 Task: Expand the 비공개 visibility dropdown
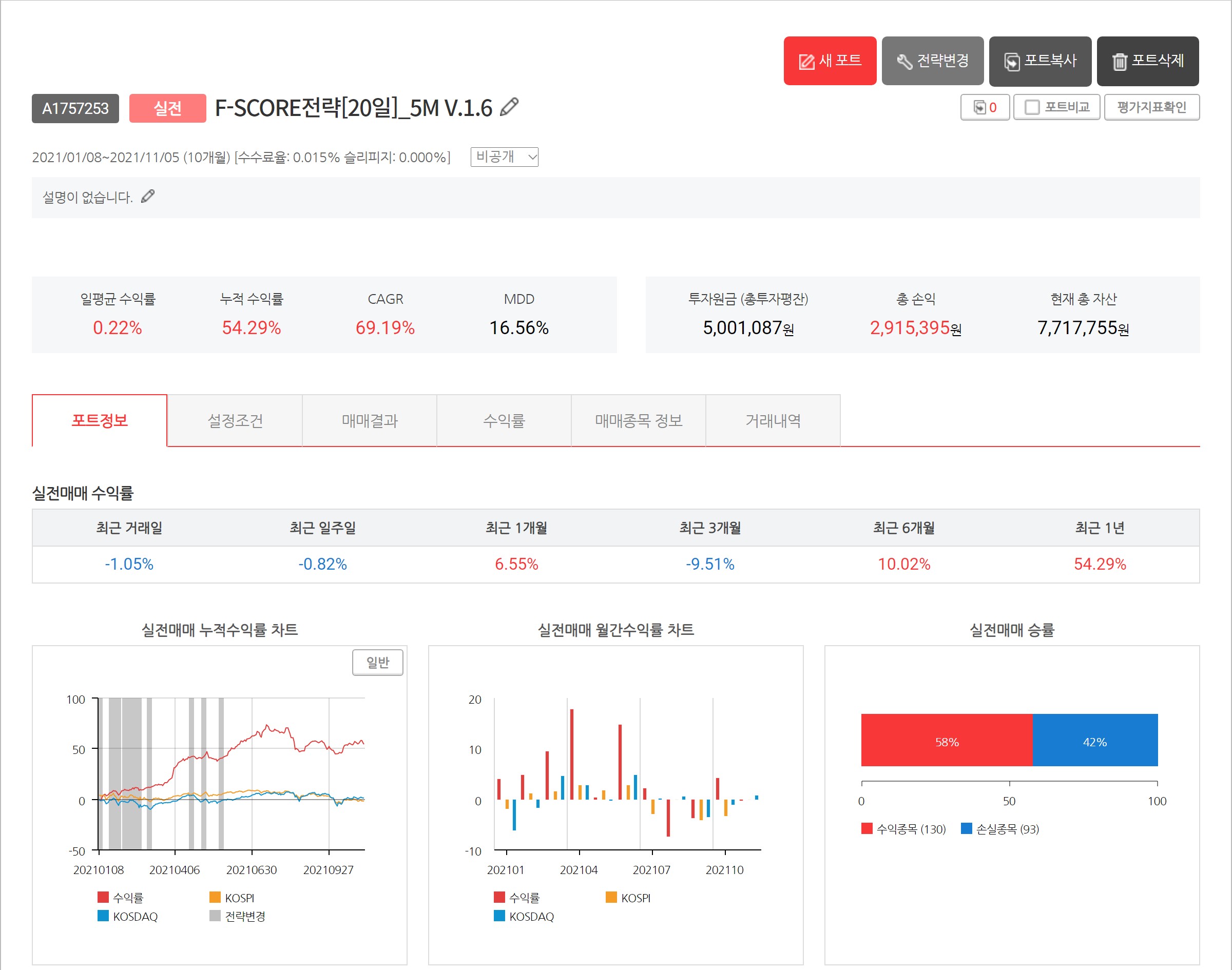(x=504, y=157)
